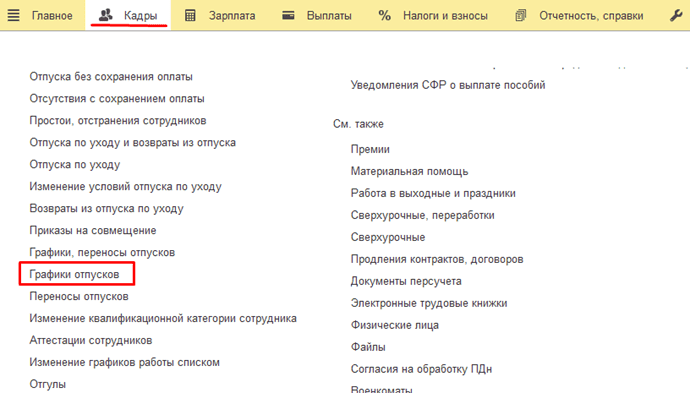Click the documents icon of Отчетность, справки
This screenshot has width=690, height=393.
[521, 15]
